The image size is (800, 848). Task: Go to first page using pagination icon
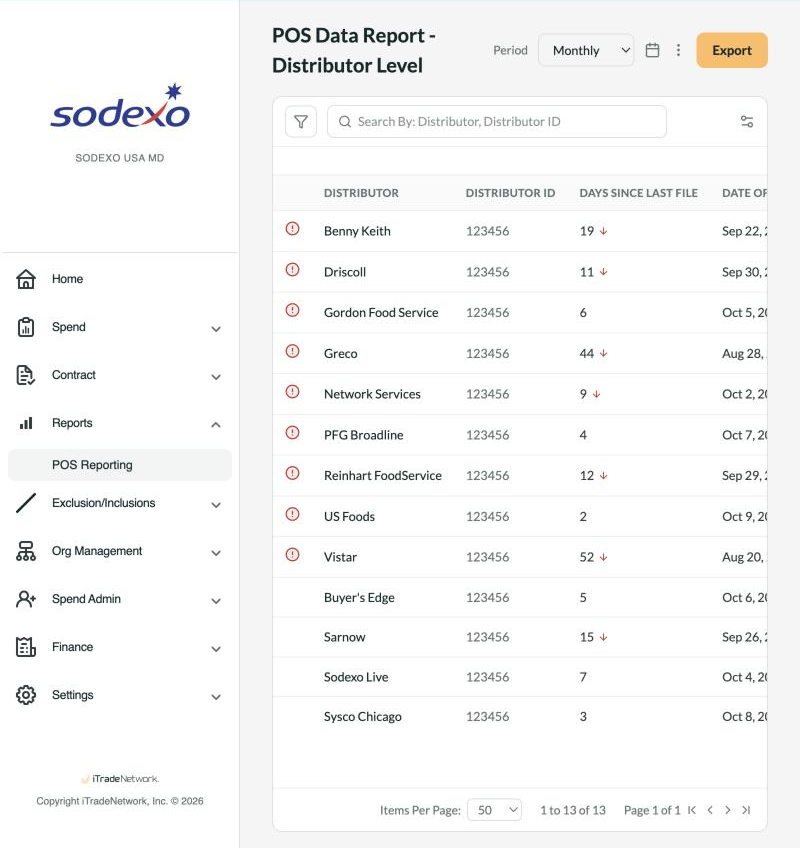tap(692, 810)
